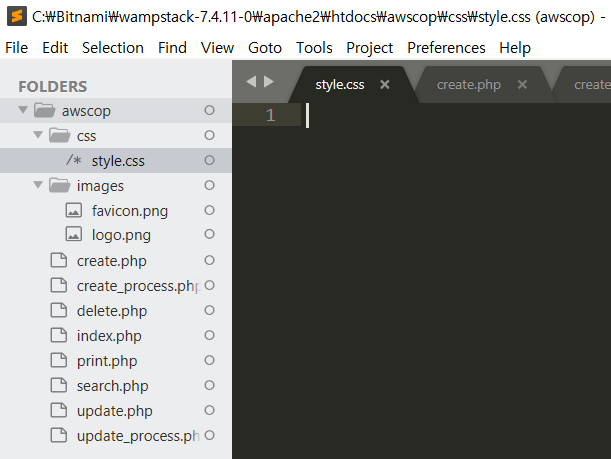
Task: Open index.php from the sidebar
Action: 109,336
